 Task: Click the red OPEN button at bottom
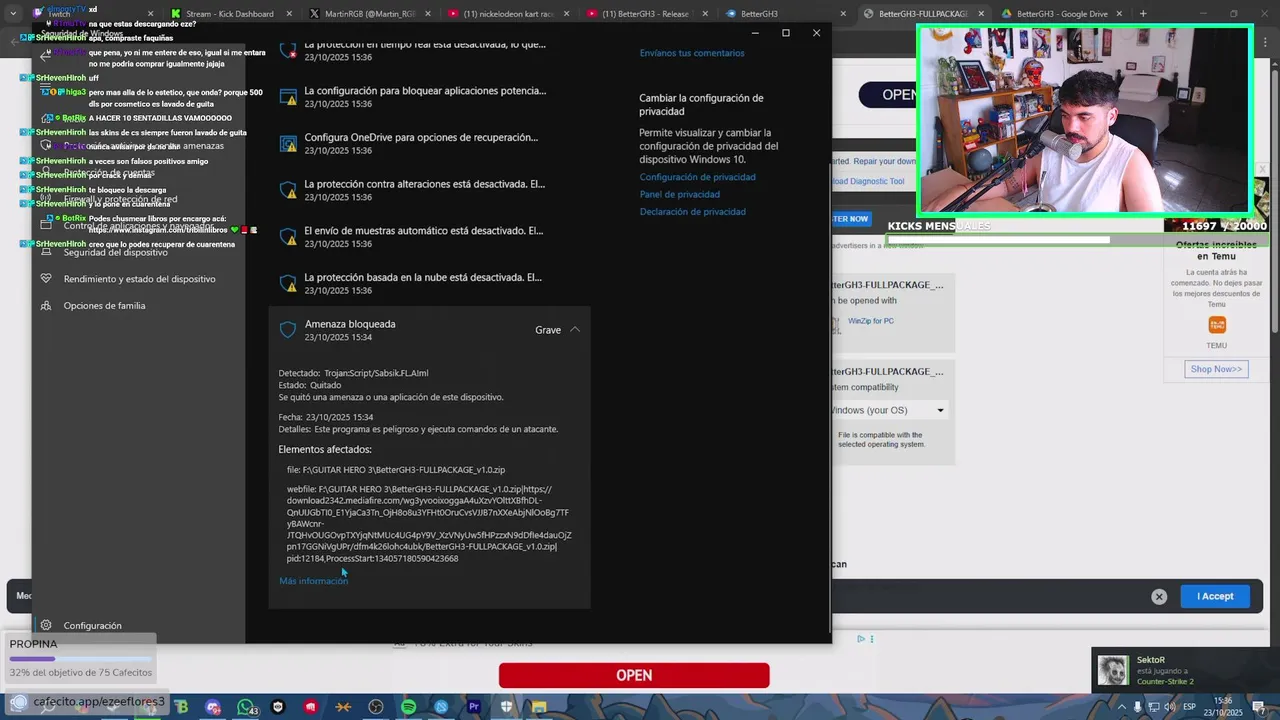click(634, 675)
